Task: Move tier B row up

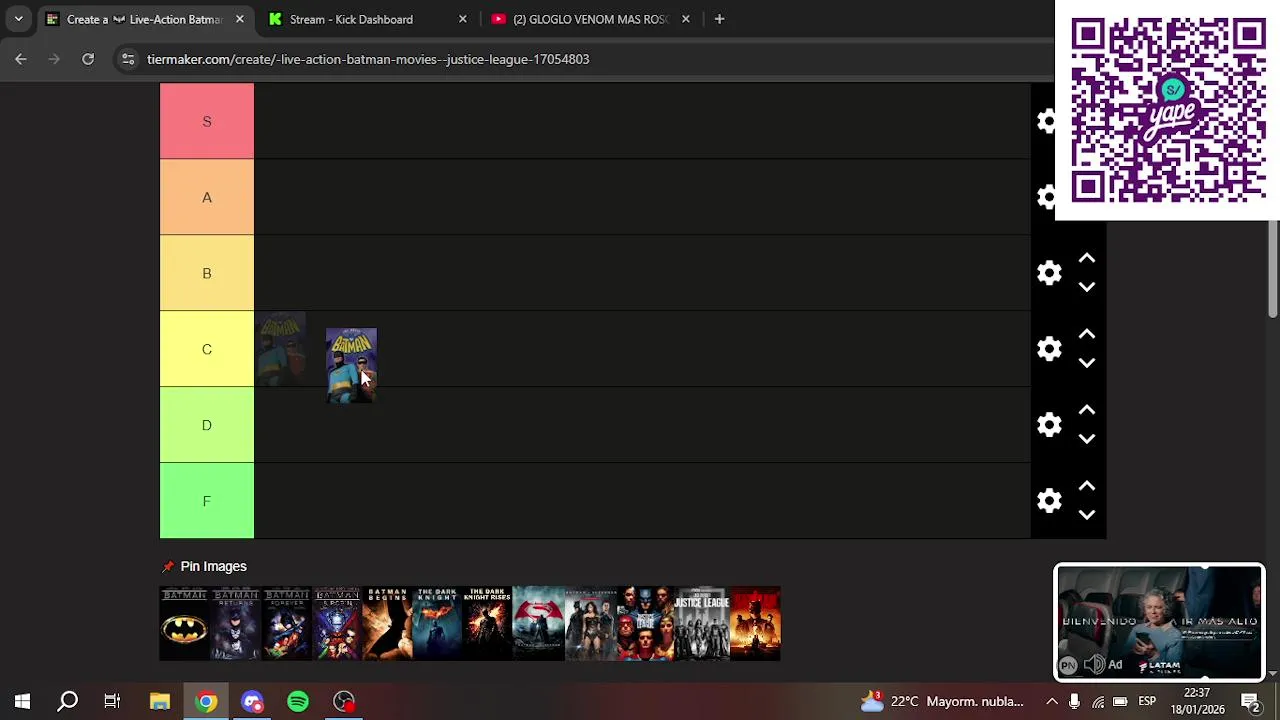Action: [x=1087, y=259]
